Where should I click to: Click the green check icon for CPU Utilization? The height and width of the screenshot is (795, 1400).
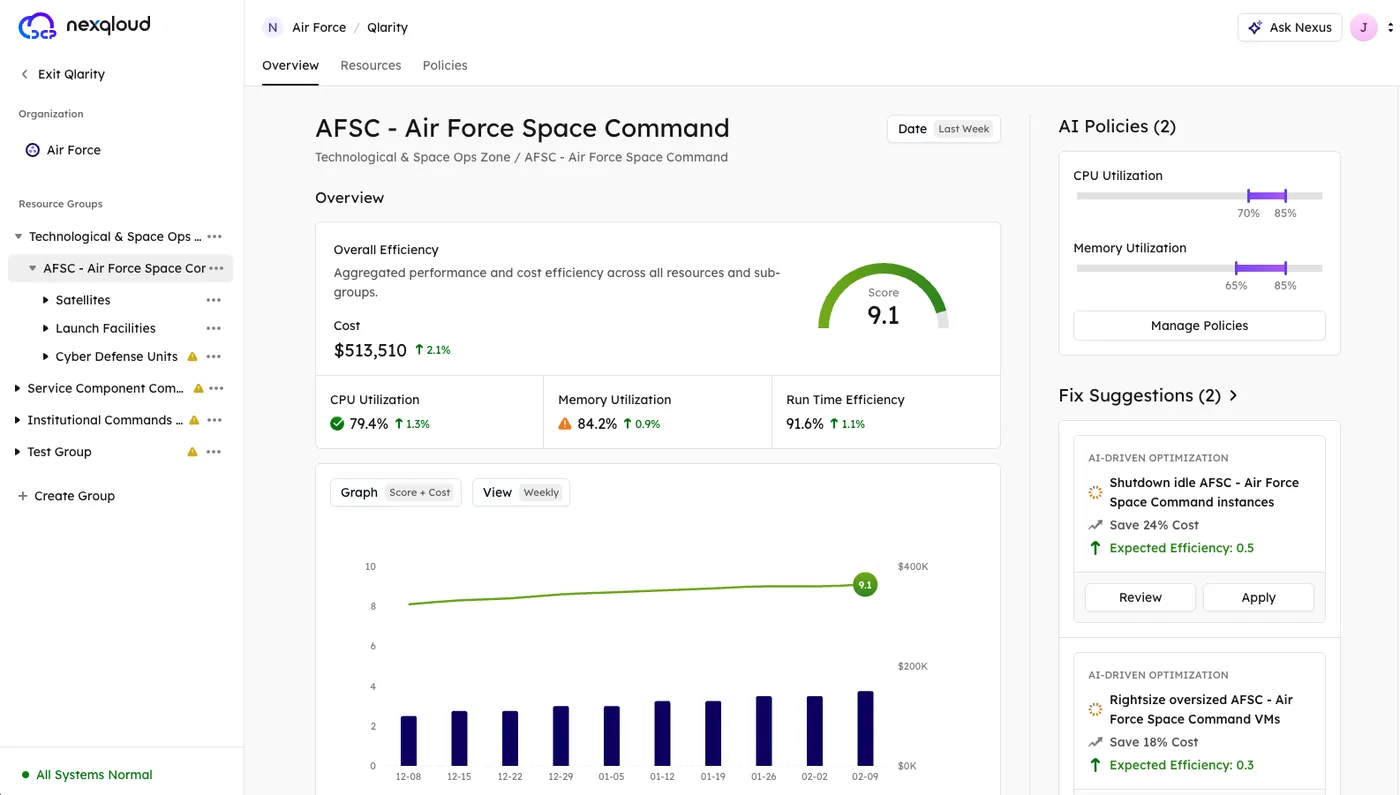coord(337,424)
